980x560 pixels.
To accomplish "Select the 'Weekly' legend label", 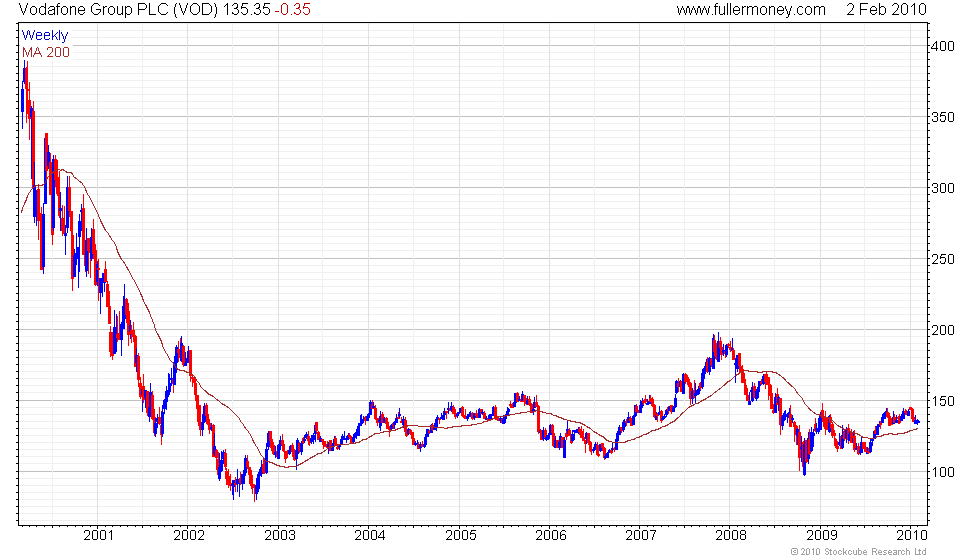I will tap(45, 36).
